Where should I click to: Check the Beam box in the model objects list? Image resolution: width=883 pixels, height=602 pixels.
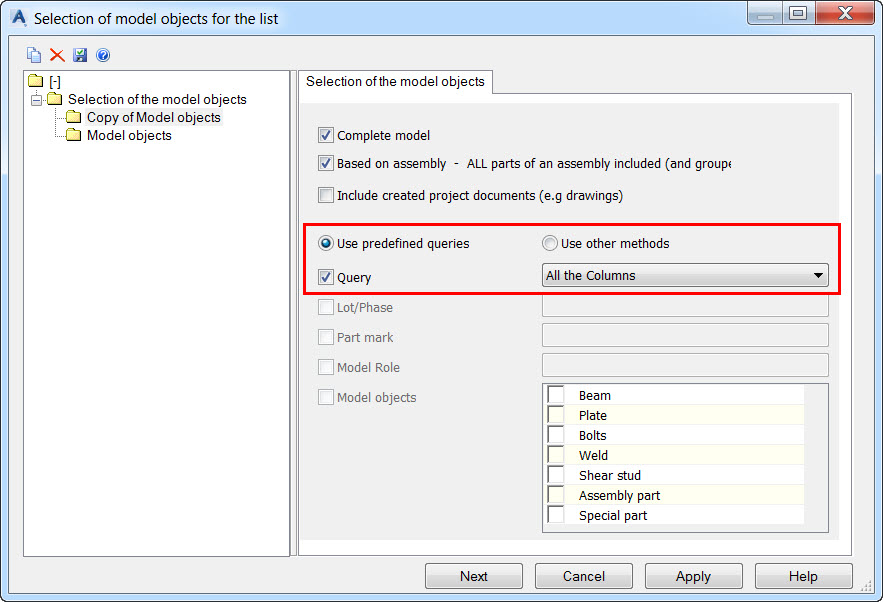point(556,395)
